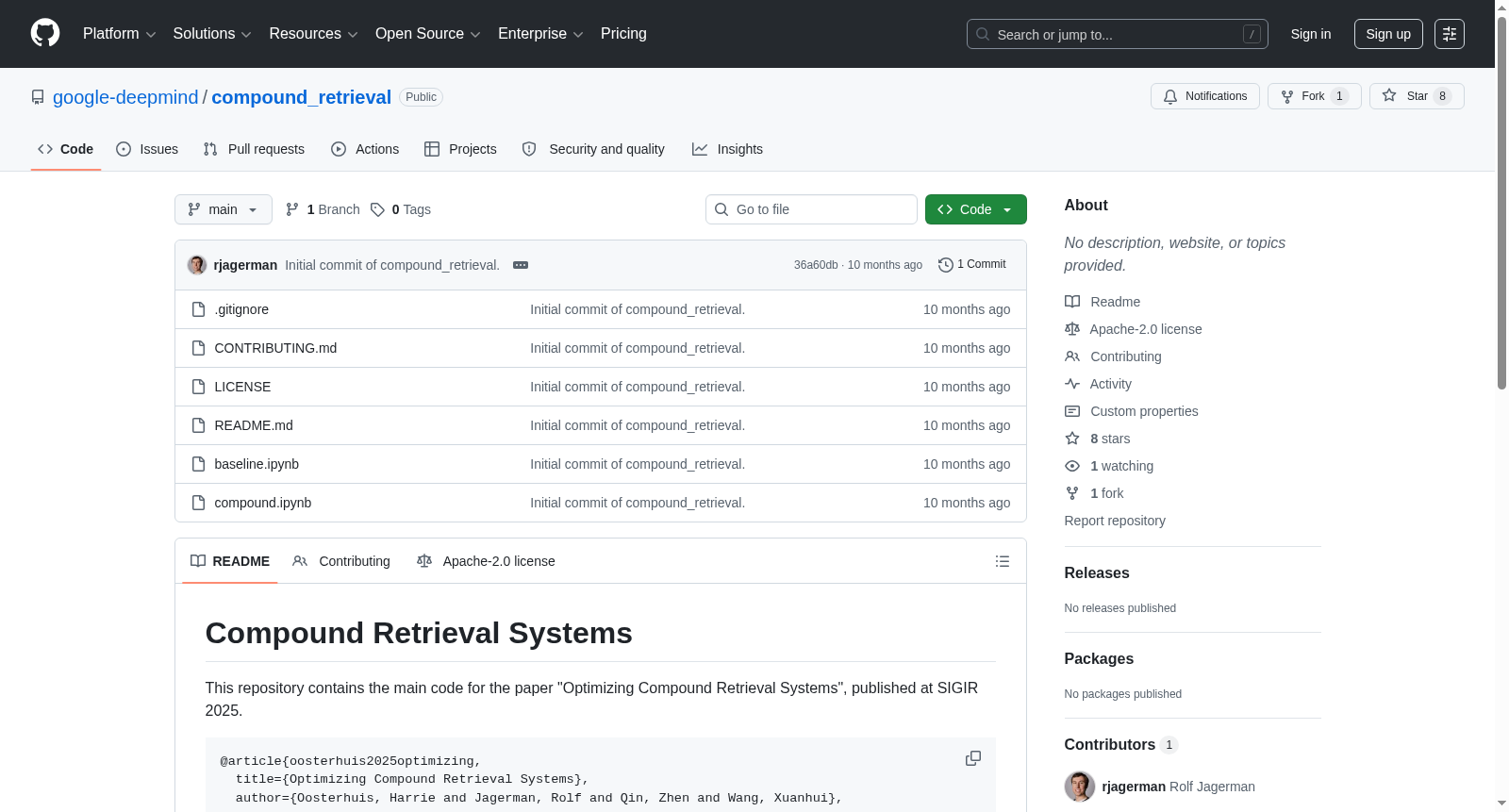Open the Packages heading link
The image size is (1509, 812).
click(x=1099, y=659)
